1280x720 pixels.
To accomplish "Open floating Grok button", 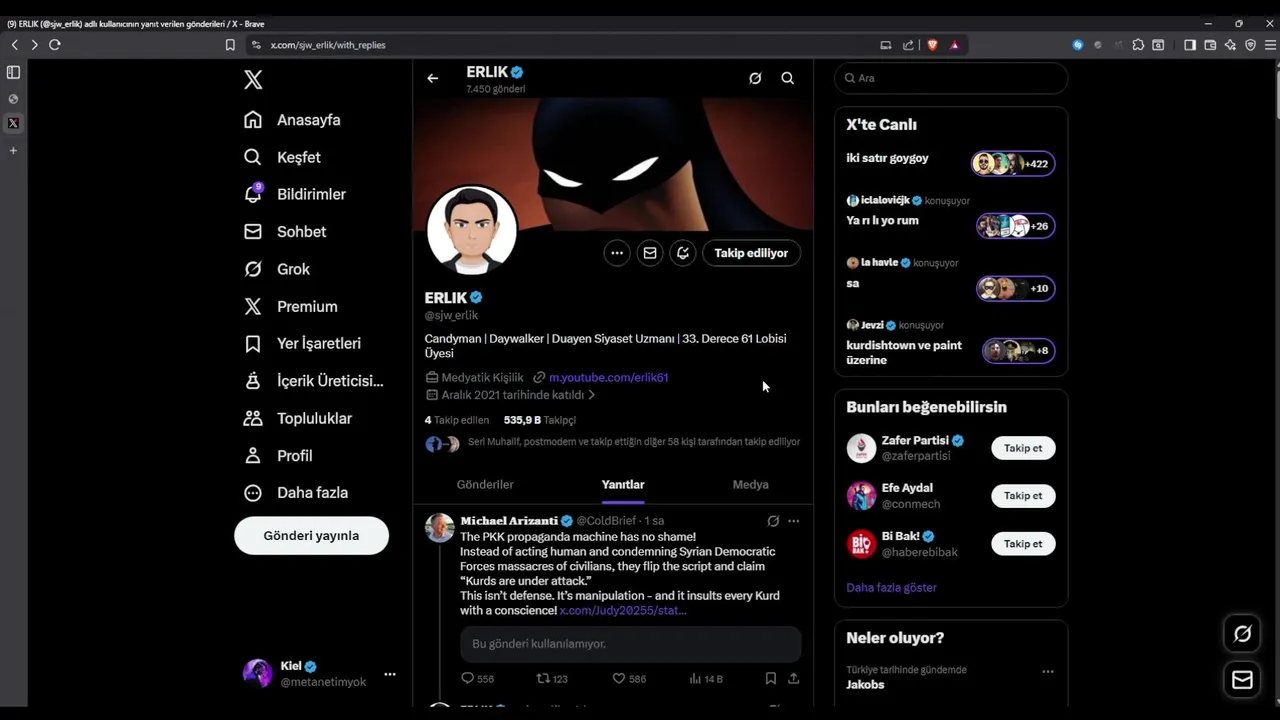I will pos(1243,633).
